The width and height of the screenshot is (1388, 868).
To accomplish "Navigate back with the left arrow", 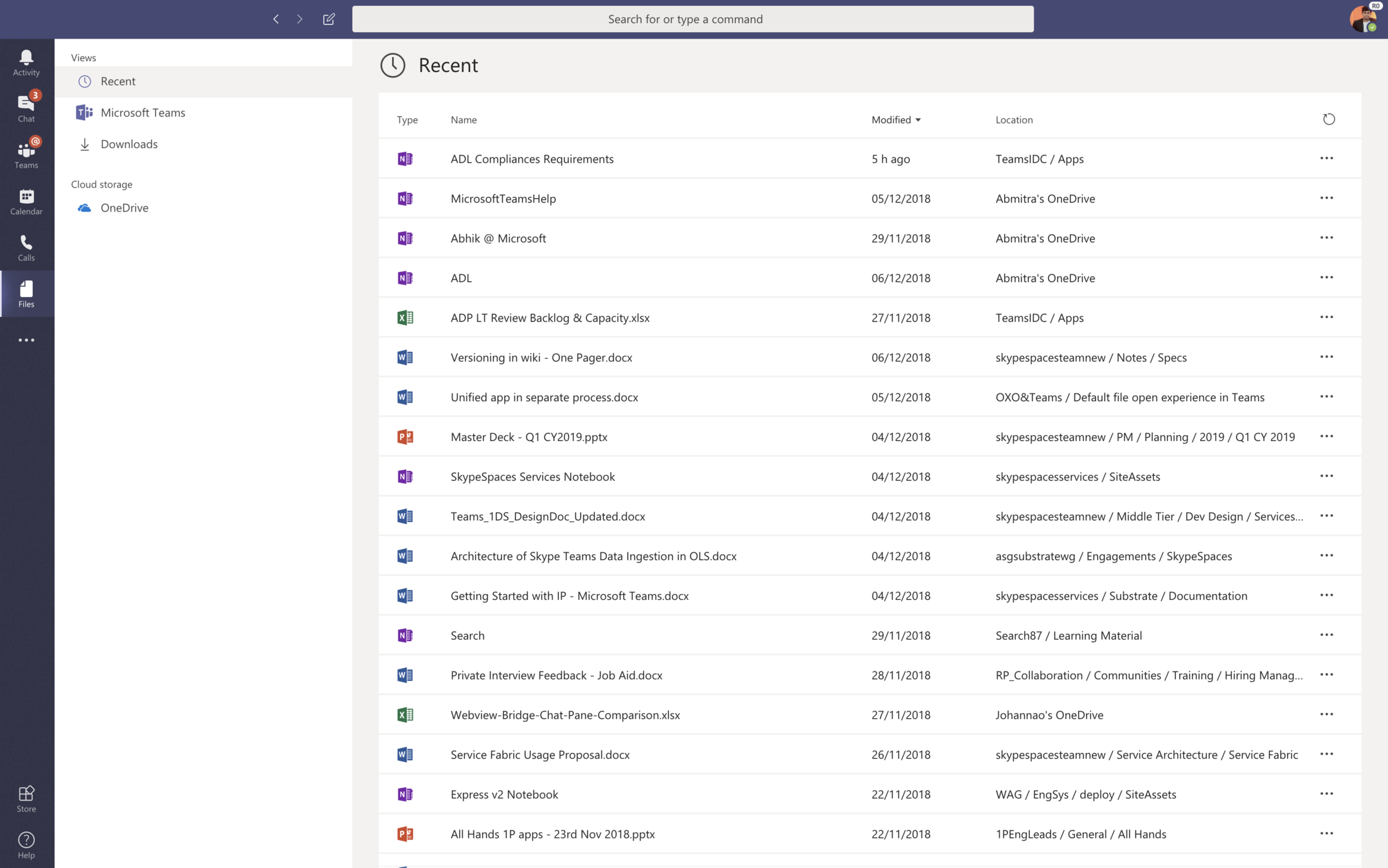I will coord(276,19).
